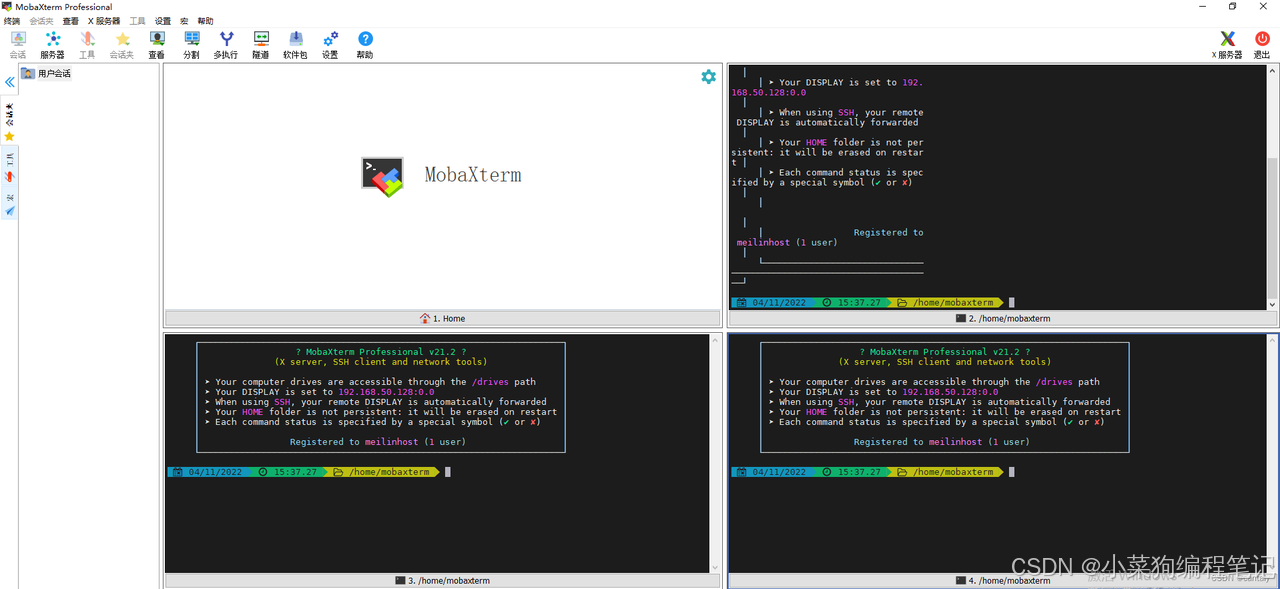The width and height of the screenshot is (1280, 589).
Task: Click the gear icon in the Home pane
Action: pos(708,77)
